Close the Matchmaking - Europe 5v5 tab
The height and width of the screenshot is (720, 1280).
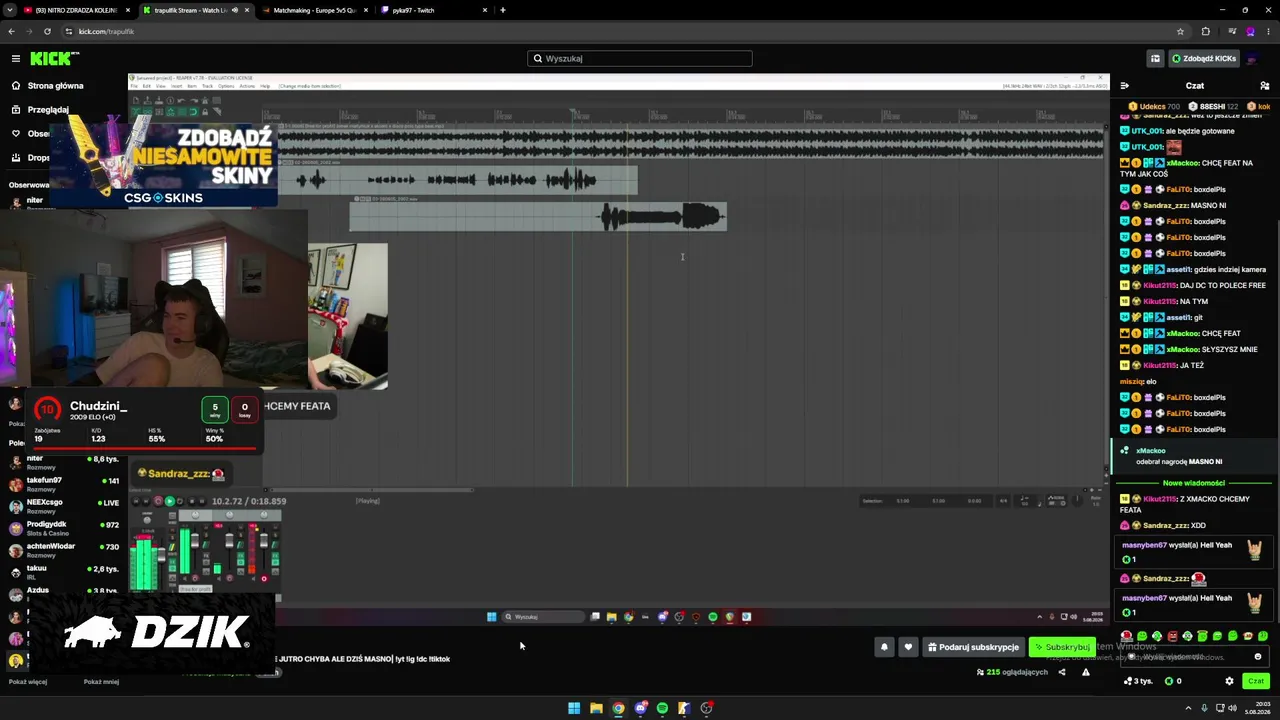tap(365, 10)
